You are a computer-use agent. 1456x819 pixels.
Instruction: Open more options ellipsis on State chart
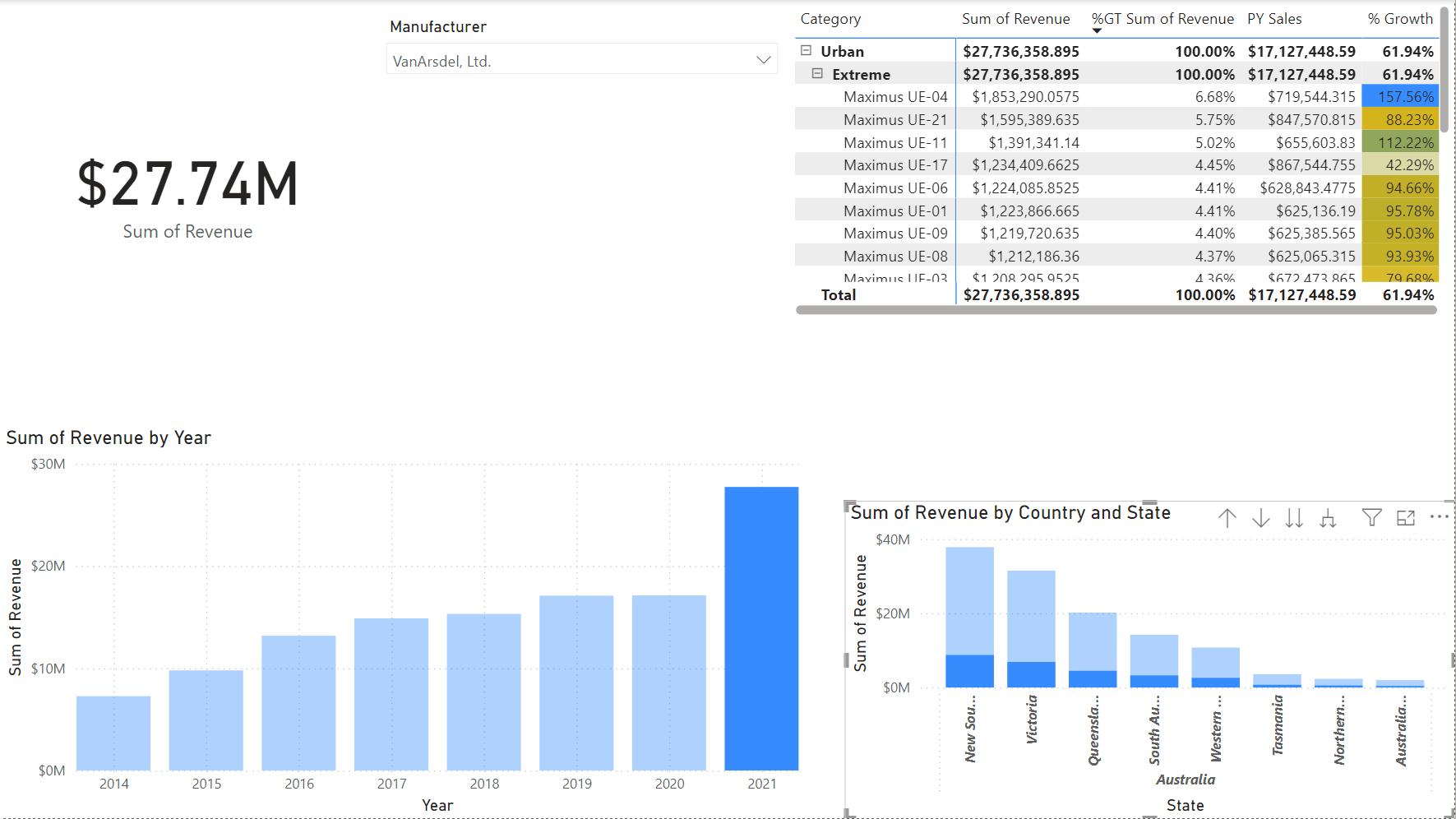1439,516
